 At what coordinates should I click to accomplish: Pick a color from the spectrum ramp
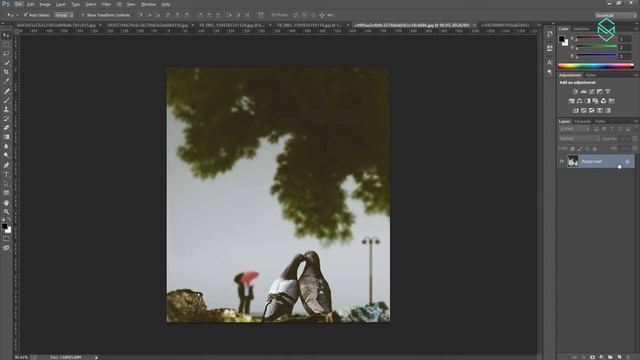click(x=596, y=66)
